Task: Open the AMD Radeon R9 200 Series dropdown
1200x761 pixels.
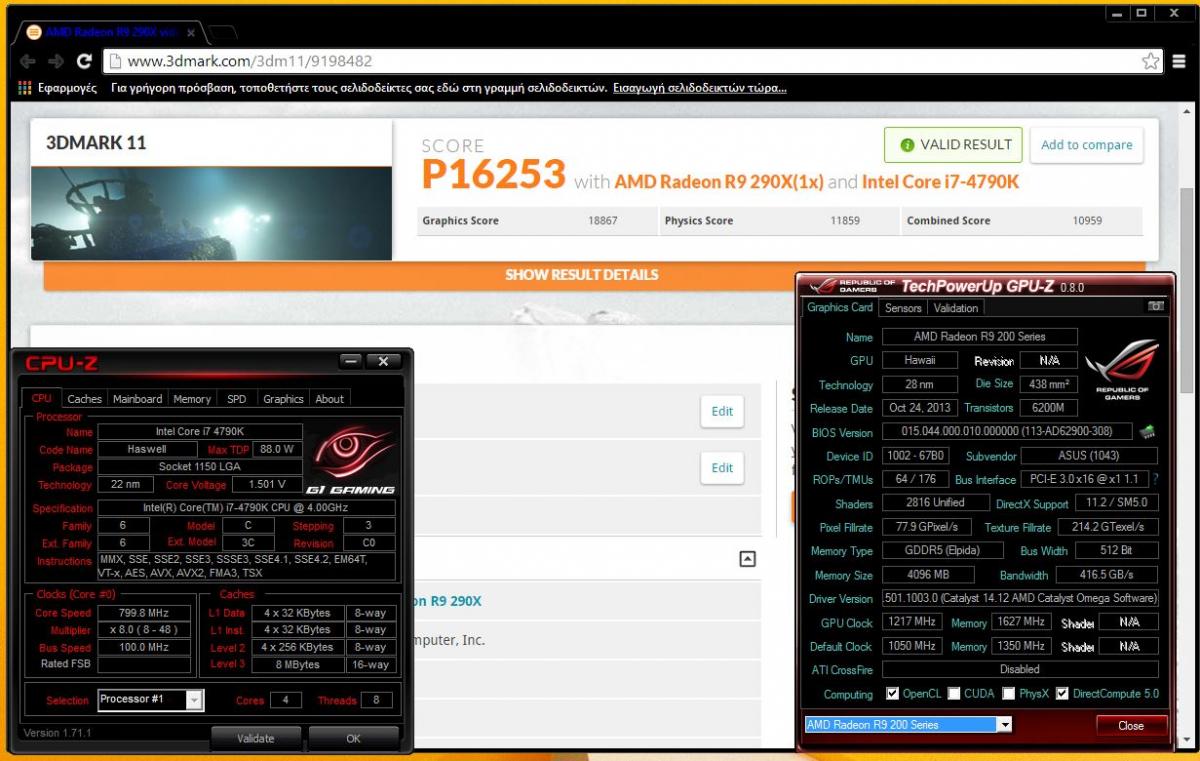Action: point(1004,725)
